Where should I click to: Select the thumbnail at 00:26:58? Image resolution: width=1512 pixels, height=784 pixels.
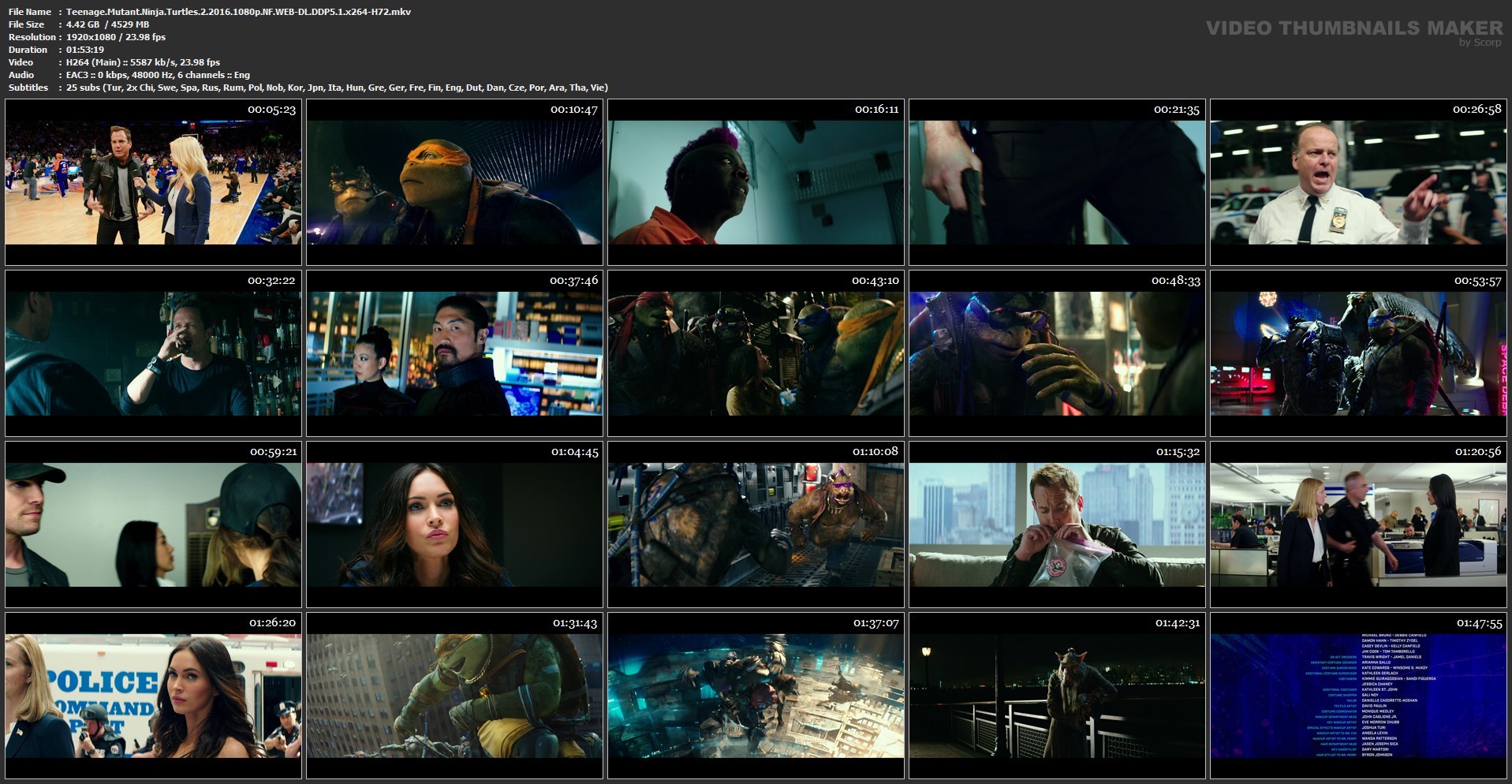(1358, 182)
